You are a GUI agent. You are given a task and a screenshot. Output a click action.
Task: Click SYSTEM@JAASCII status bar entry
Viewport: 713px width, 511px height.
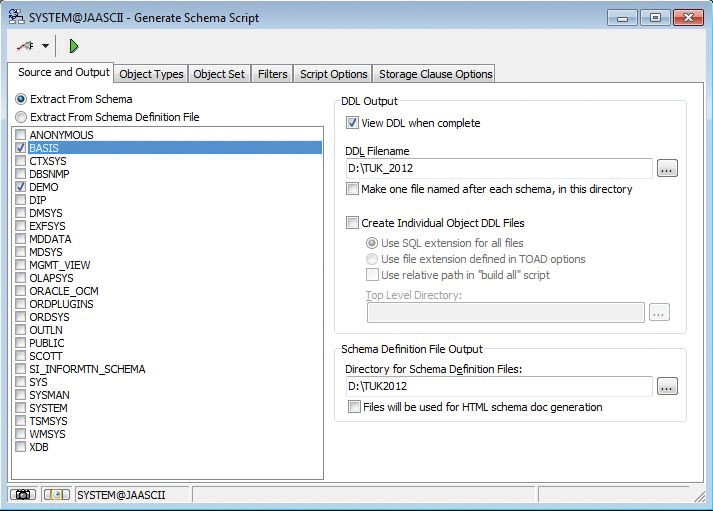132,495
